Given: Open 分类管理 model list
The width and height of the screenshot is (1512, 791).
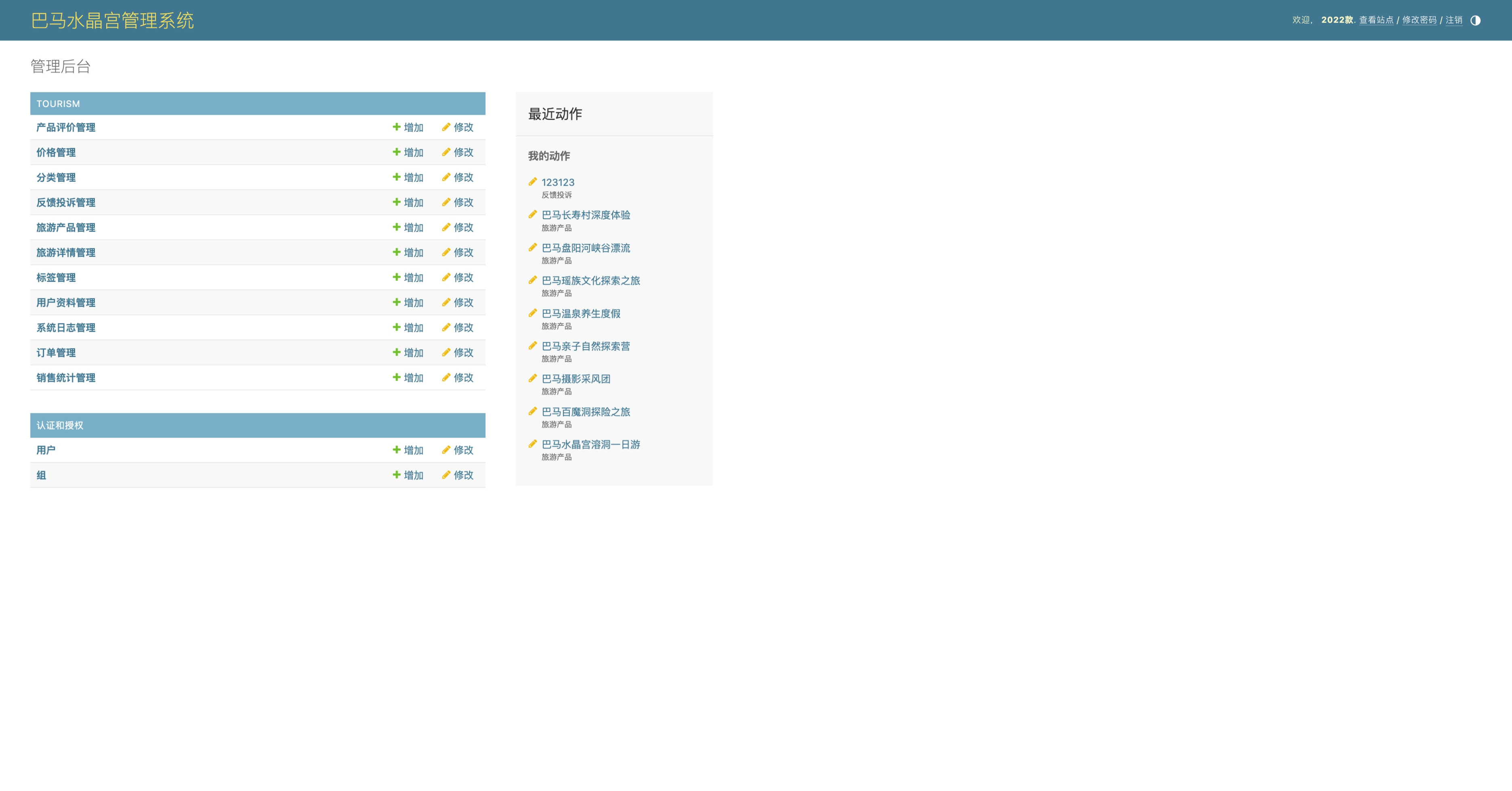Looking at the screenshot, I should click(x=56, y=177).
